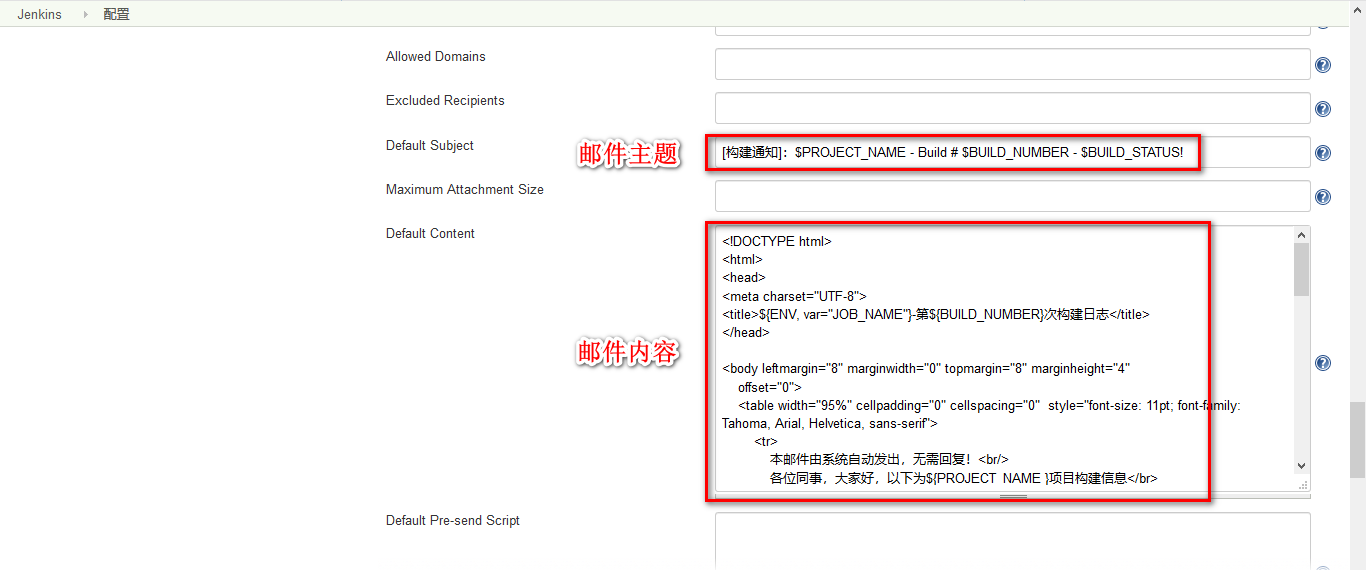Open help for Default Content field
The image size is (1366, 570).
pos(1322,363)
